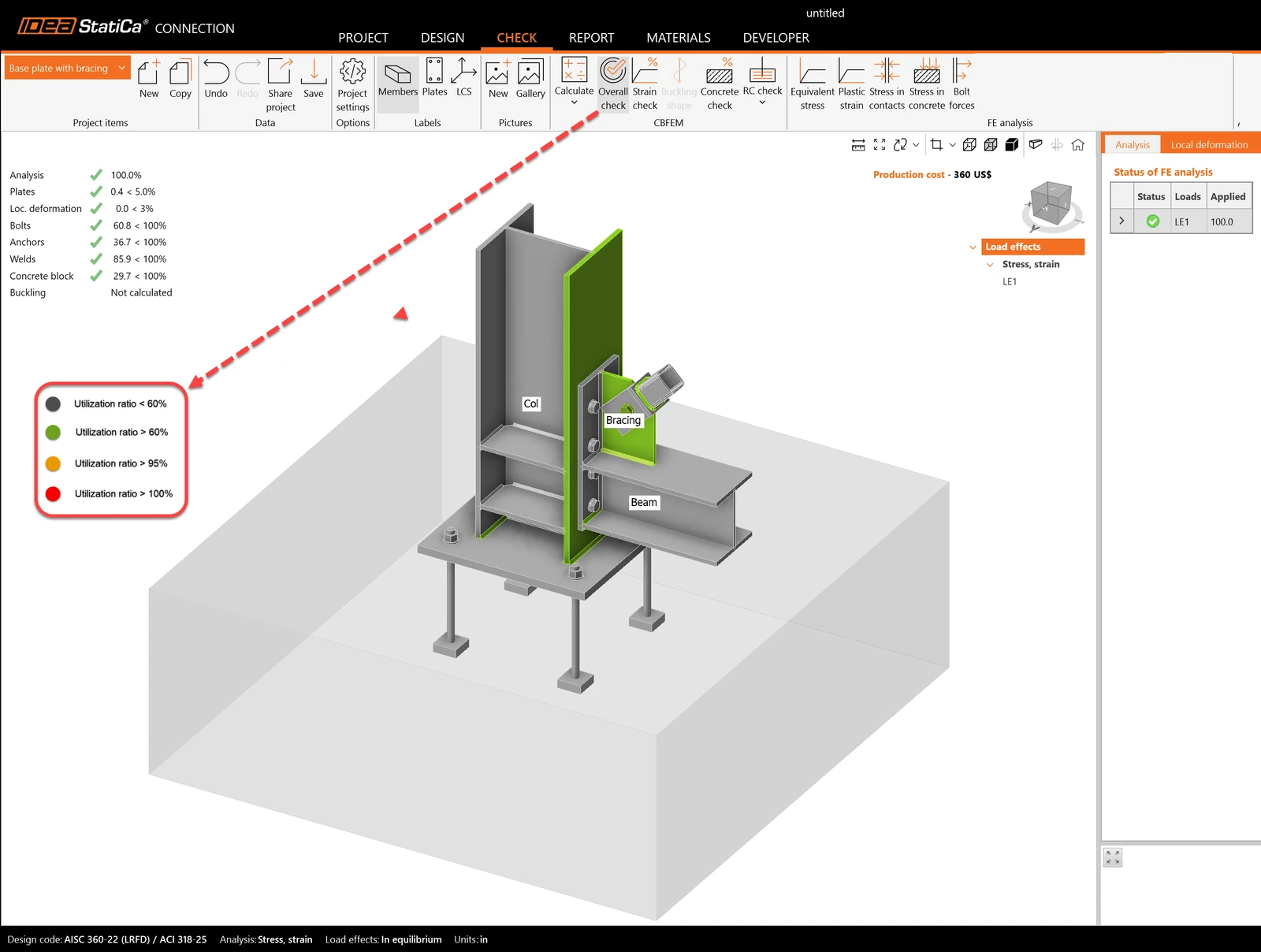The width and height of the screenshot is (1261, 952).
Task: Select the CHECK tab
Action: tap(516, 38)
